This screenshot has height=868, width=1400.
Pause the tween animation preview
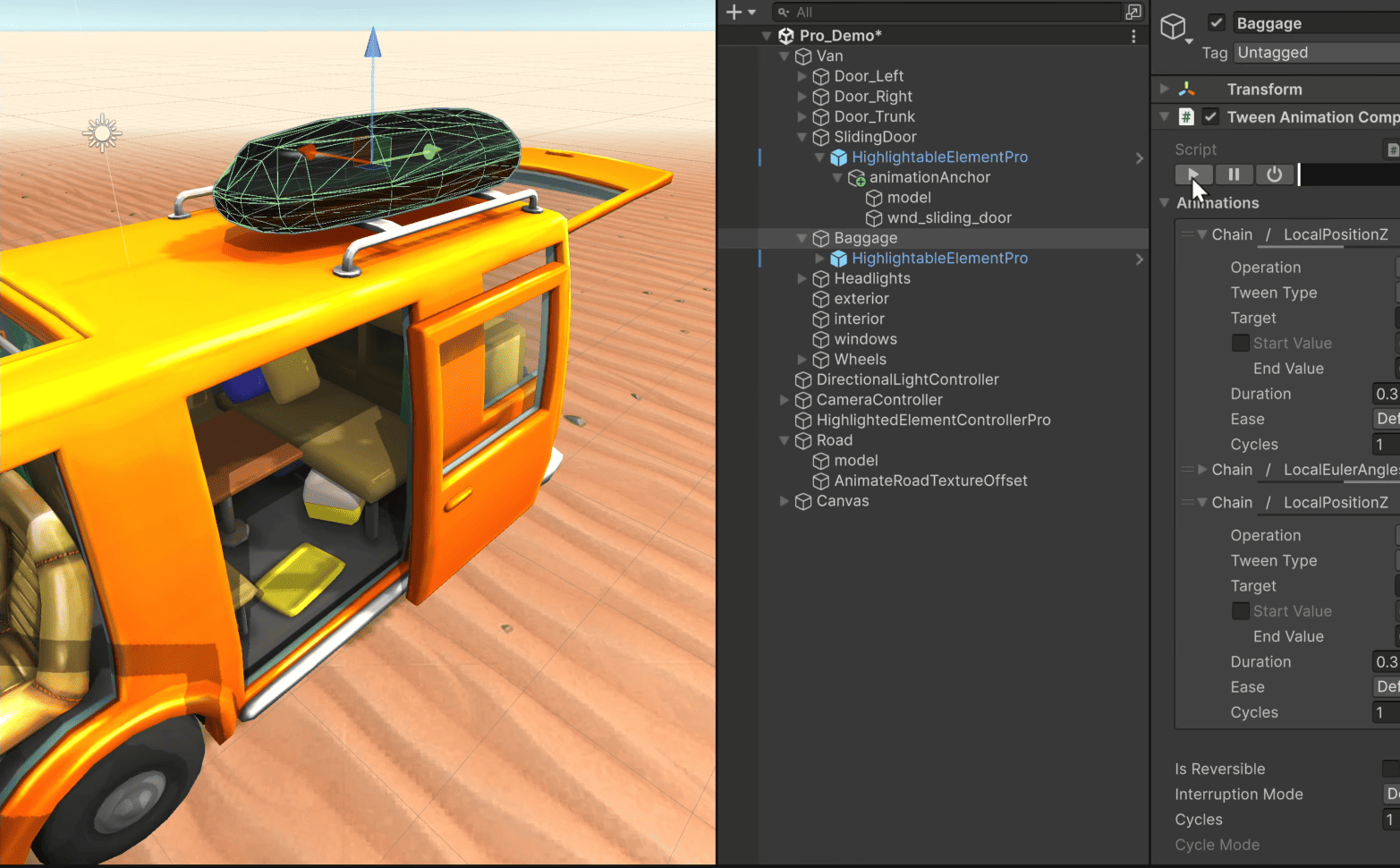click(1235, 174)
